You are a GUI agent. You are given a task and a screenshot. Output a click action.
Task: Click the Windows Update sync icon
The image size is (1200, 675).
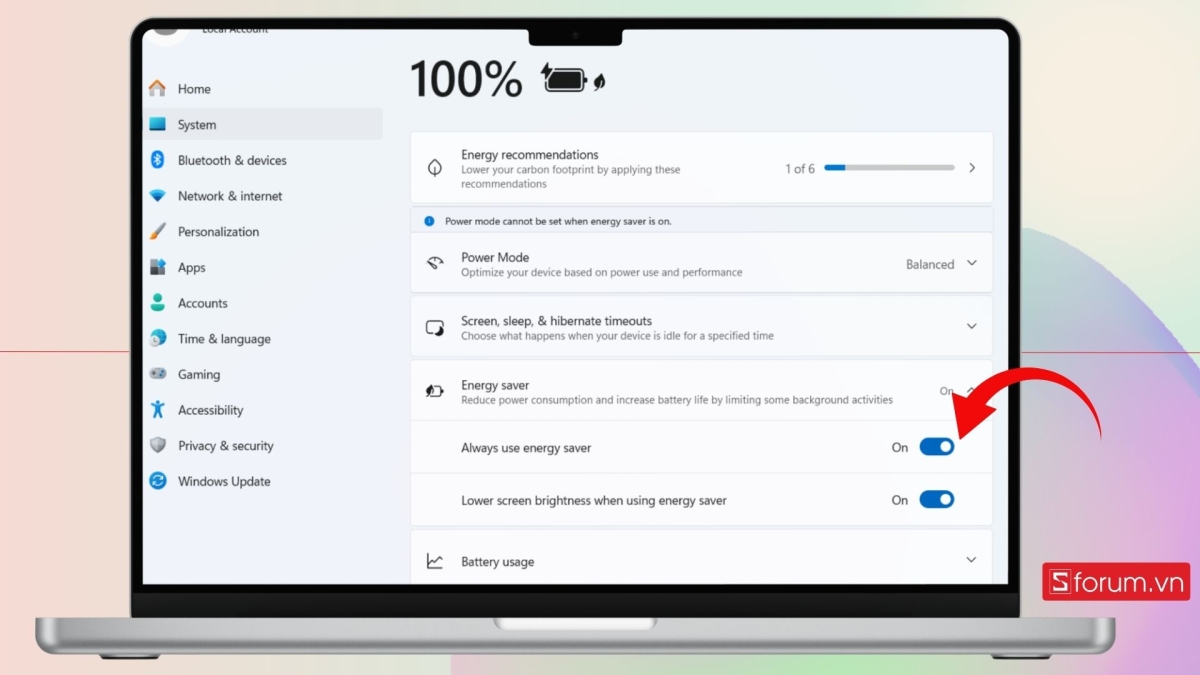(x=157, y=481)
